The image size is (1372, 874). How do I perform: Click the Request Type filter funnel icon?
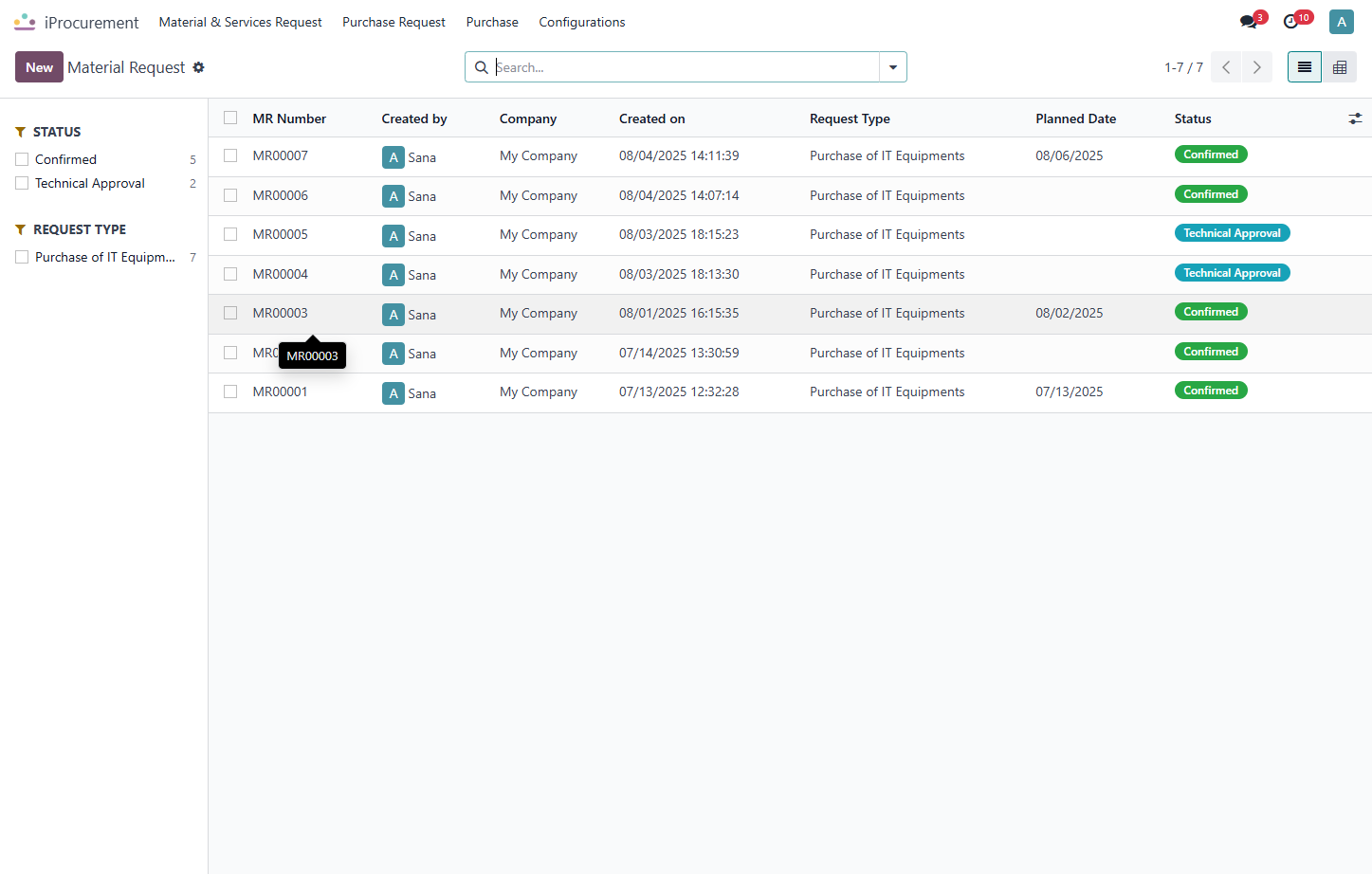[20, 229]
